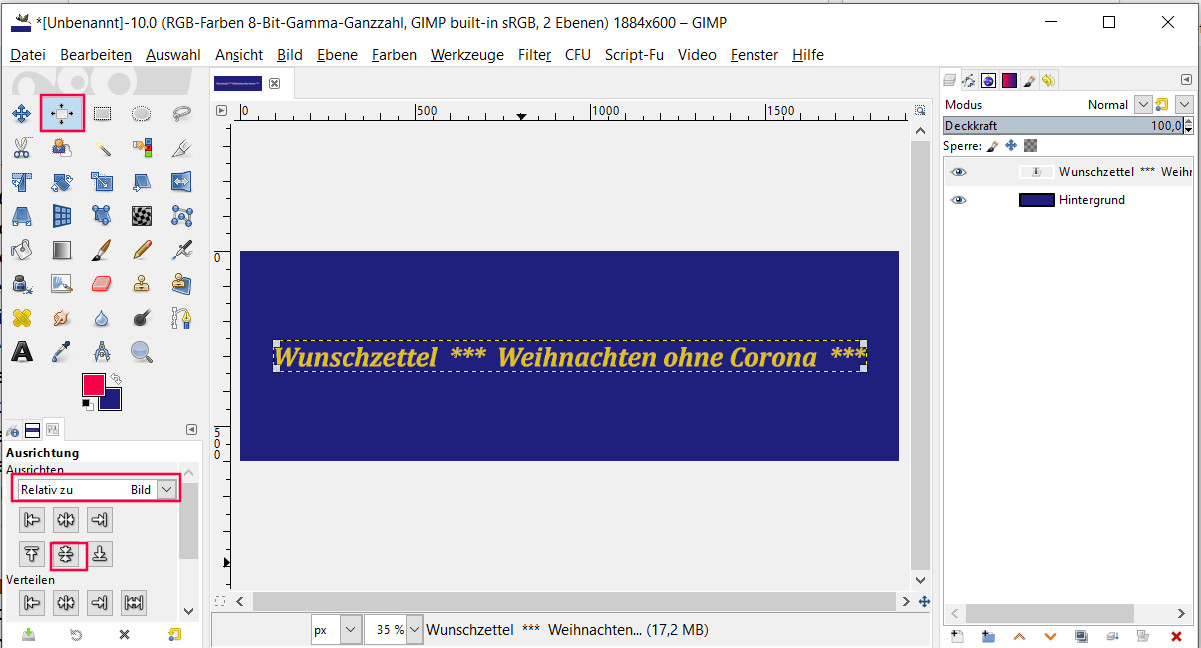Toggle lock pixels brush icon
1201x648 pixels.
[x=993, y=146]
